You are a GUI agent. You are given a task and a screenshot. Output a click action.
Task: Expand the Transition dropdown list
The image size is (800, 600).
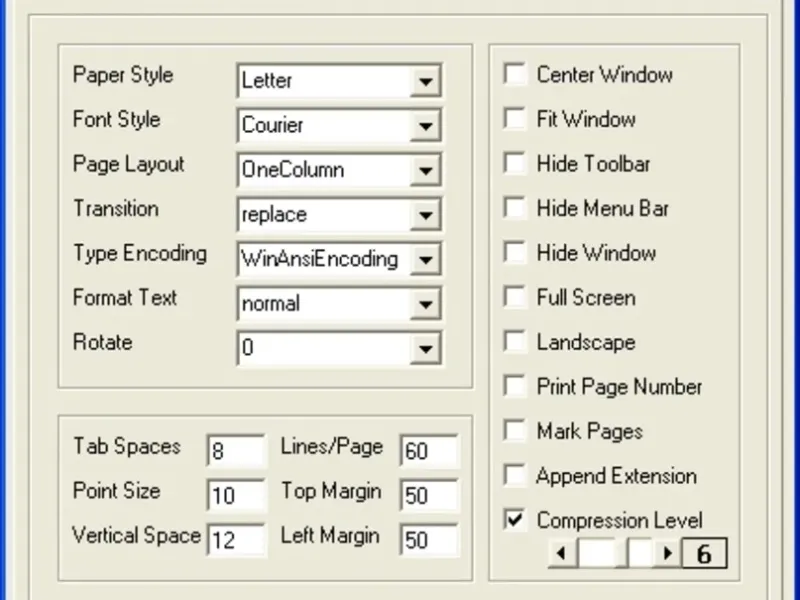pos(426,215)
